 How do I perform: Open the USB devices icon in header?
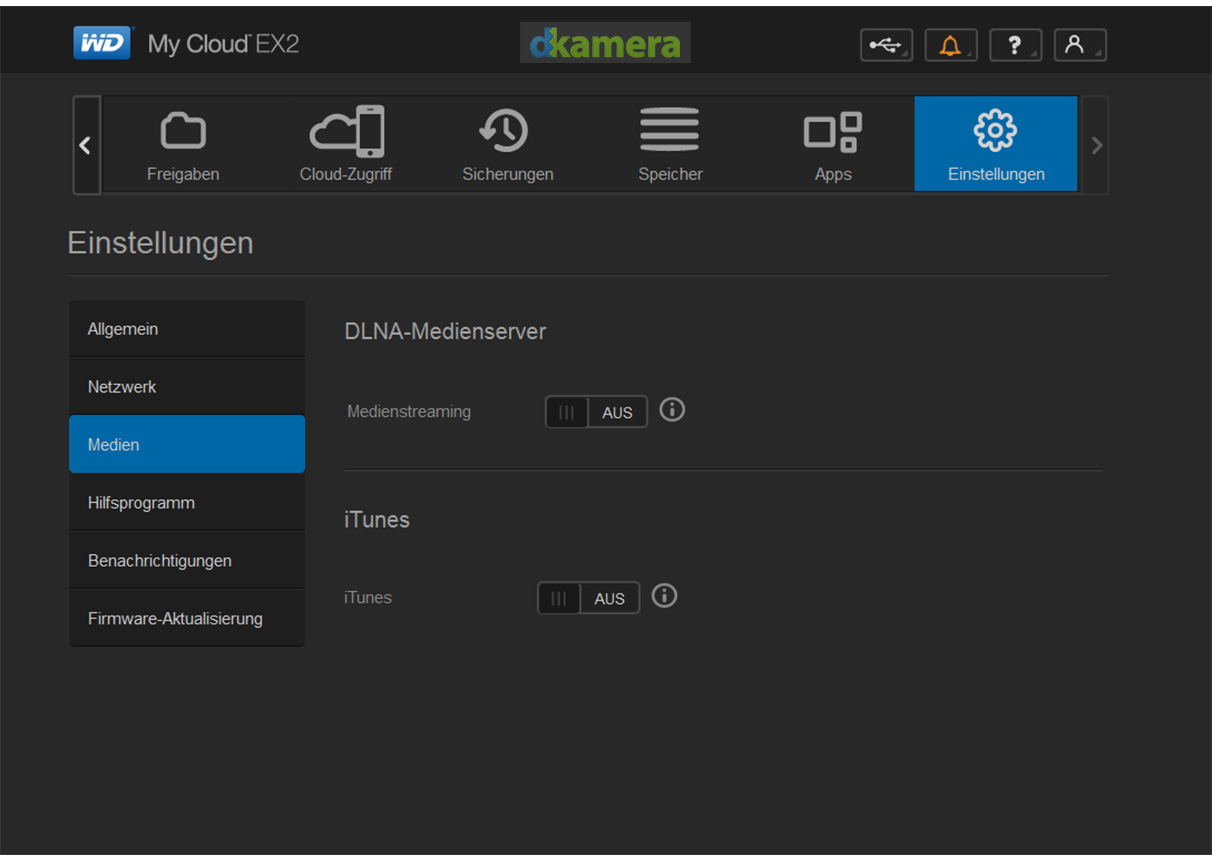click(x=886, y=45)
